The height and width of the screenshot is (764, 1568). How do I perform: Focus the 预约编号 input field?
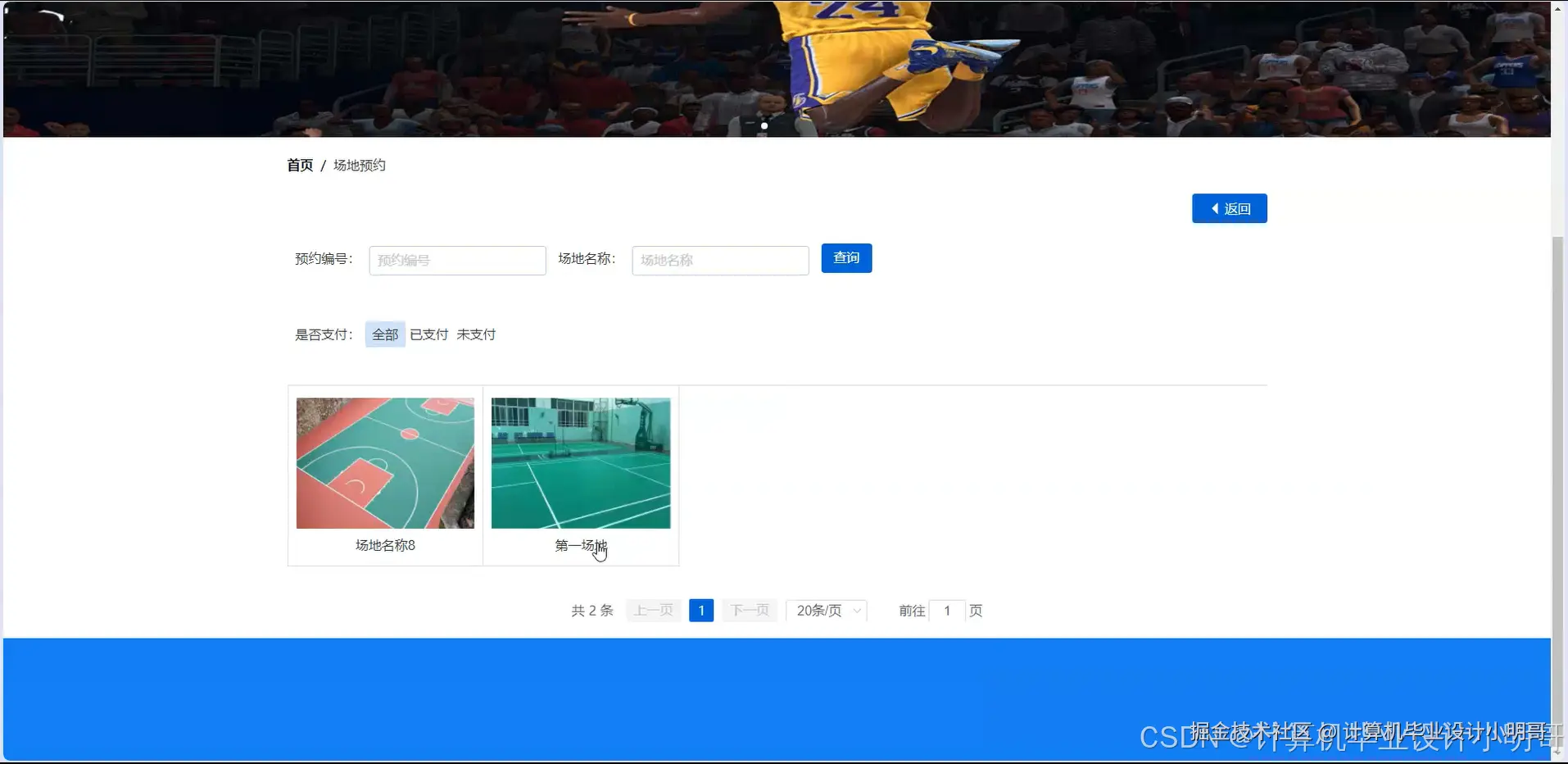pos(457,260)
